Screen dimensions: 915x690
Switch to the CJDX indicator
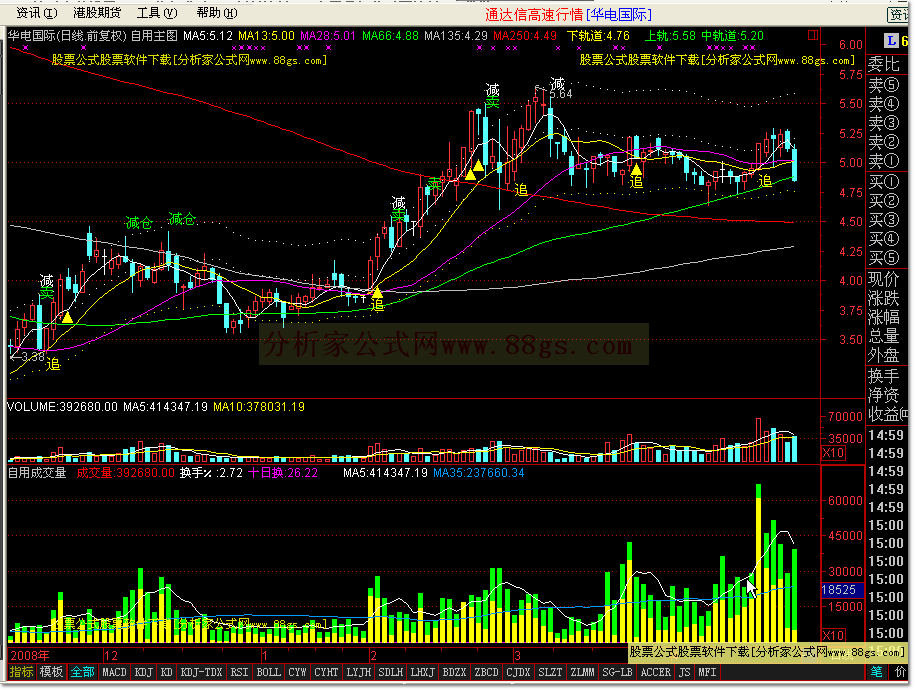518,672
